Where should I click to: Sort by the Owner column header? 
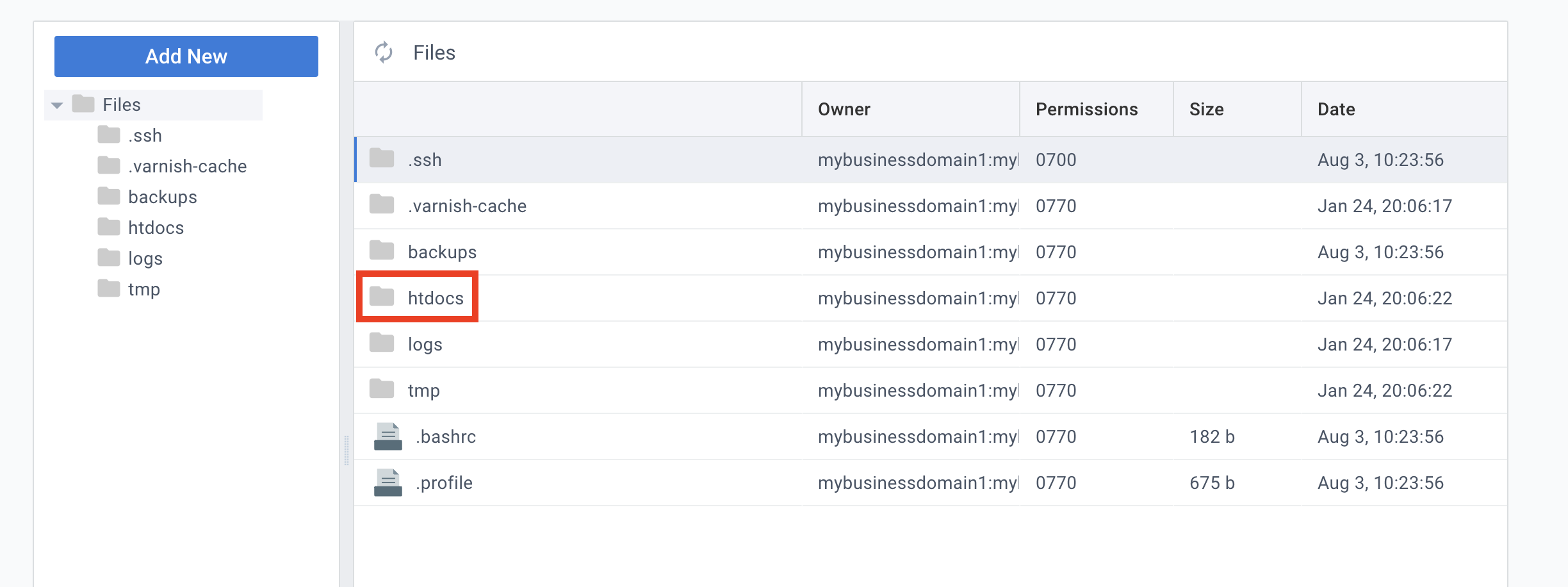point(844,110)
